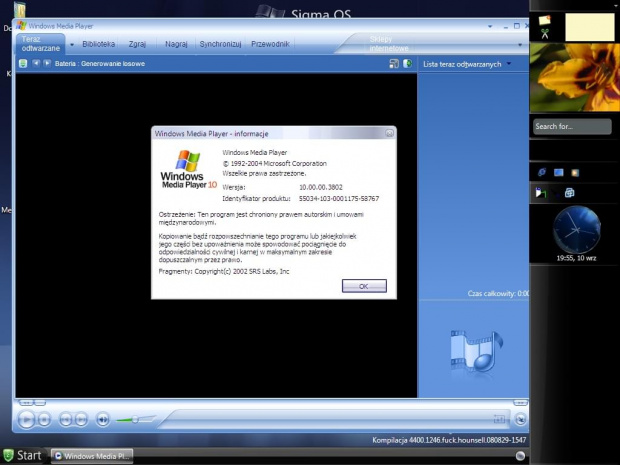The width and height of the screenshot is (620, 465).
Task: Close the Windows Media Player informacje dialog
Action: pos(389,133)
